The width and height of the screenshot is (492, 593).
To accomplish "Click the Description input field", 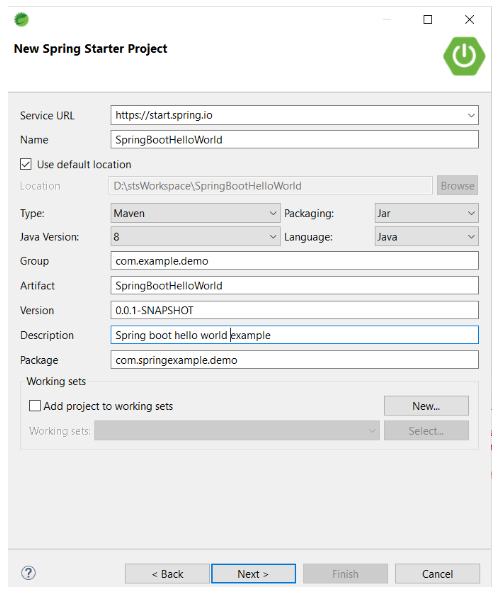I will pyautogui.click(x=295, y=335).
